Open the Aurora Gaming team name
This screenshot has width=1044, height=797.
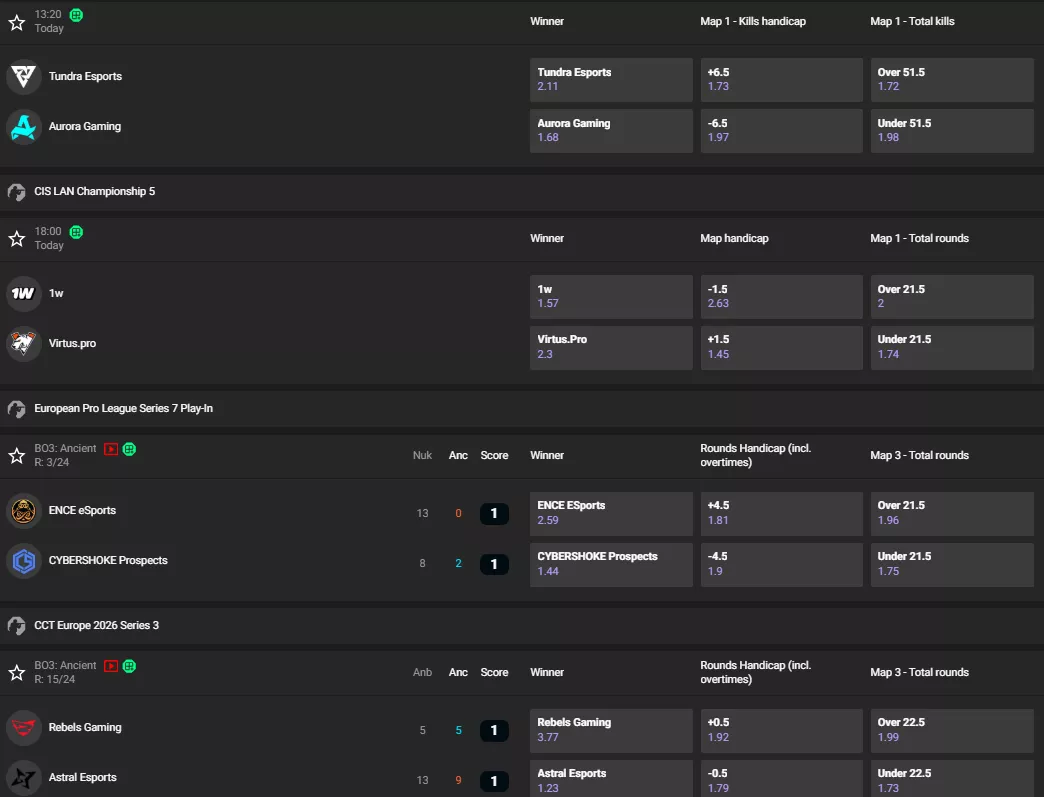coord(85,127)
